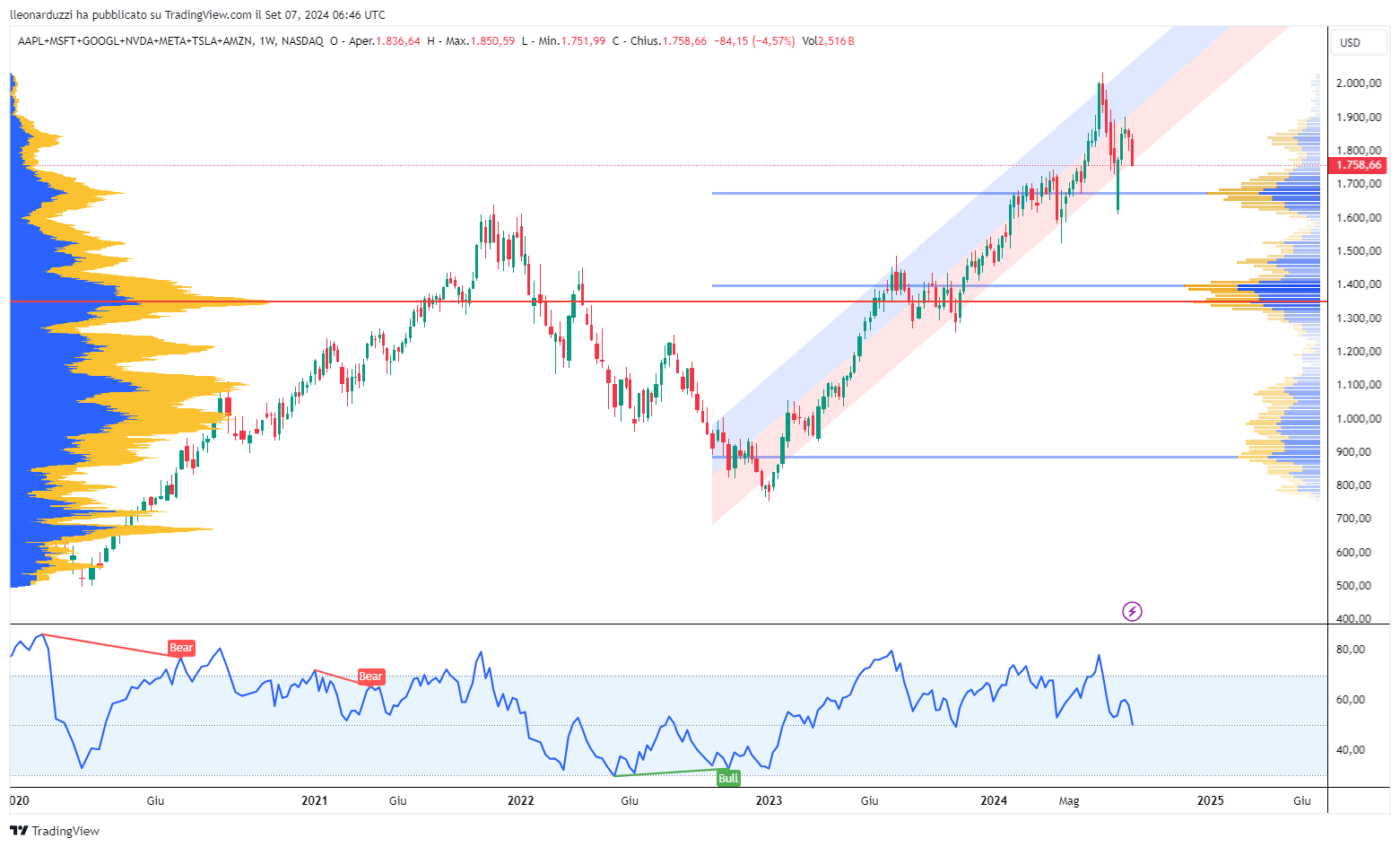Image resolution: width=1400 pixels, height=847 pixels.
Task: Click the 60,00 RSI axis label
Action: point(1351,700)
